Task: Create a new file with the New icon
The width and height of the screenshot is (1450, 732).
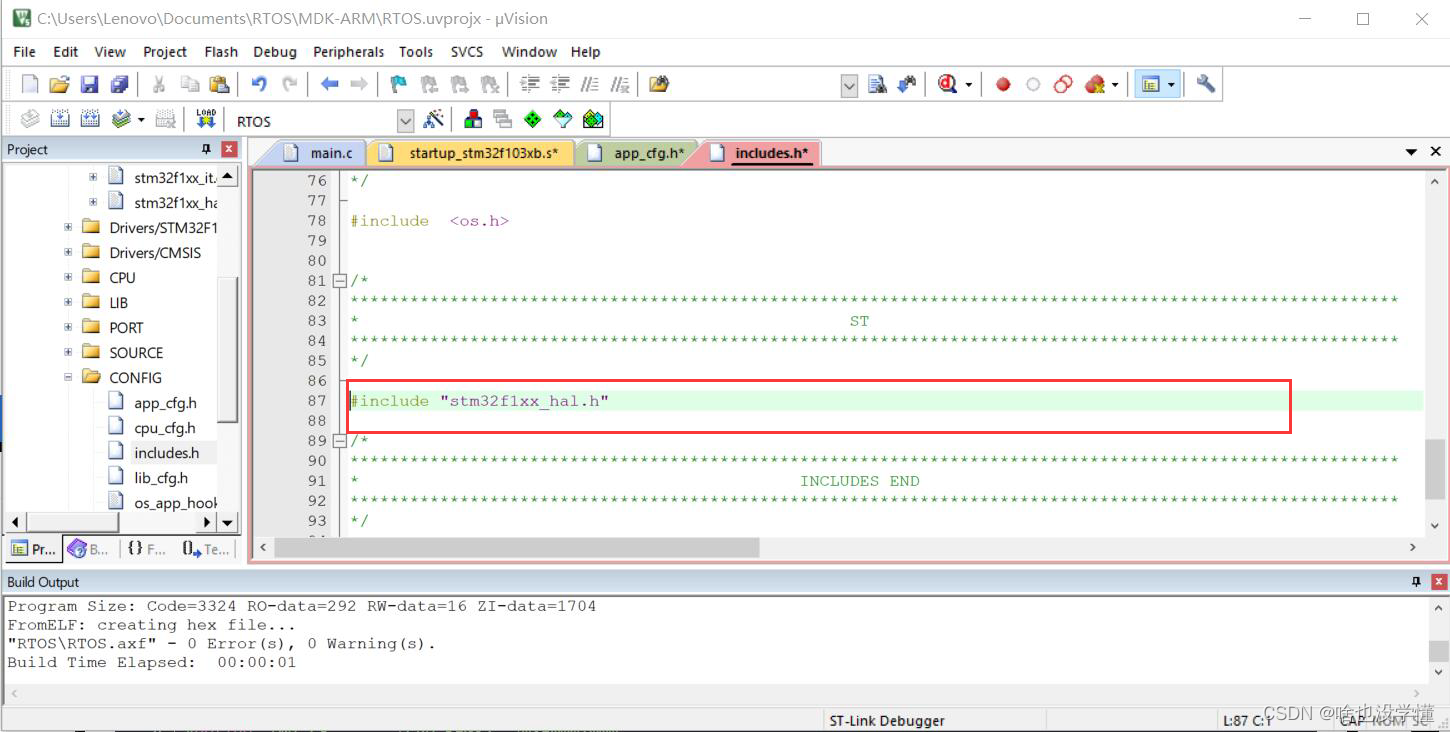Action: coord(30,84)
